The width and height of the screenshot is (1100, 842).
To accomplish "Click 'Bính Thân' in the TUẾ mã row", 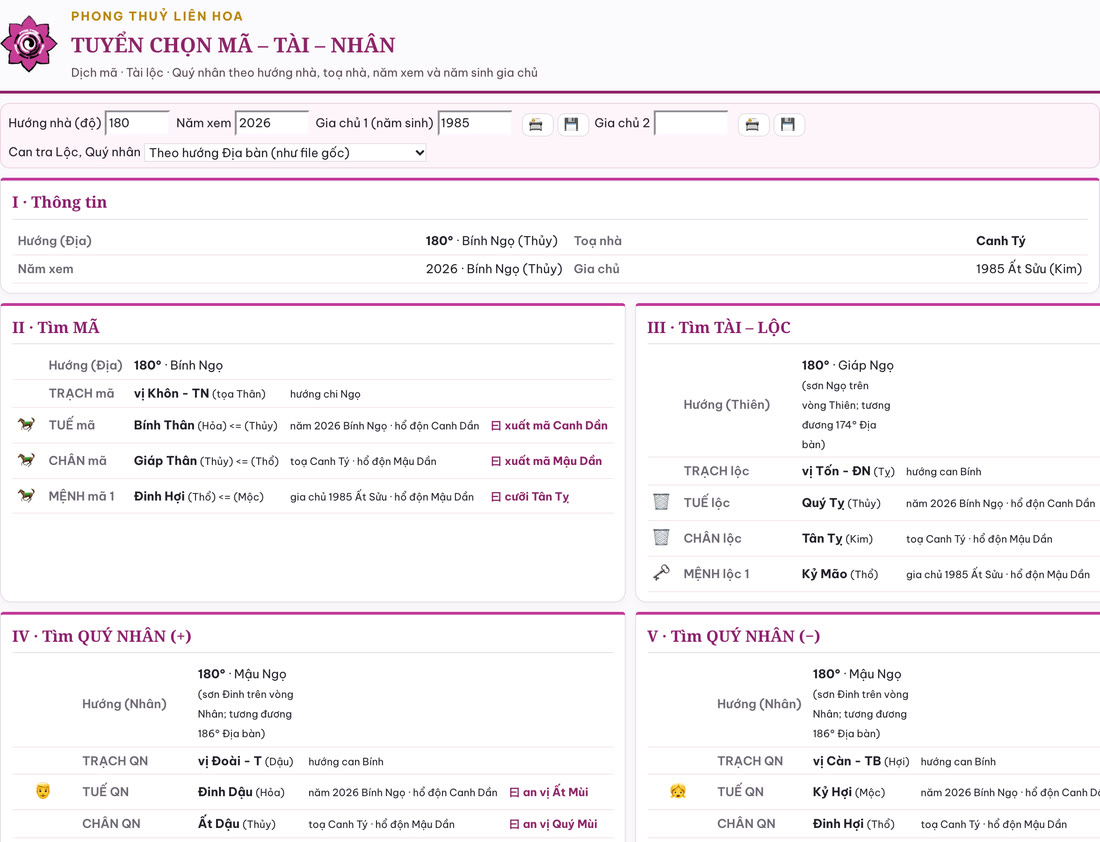I will 164,425.
